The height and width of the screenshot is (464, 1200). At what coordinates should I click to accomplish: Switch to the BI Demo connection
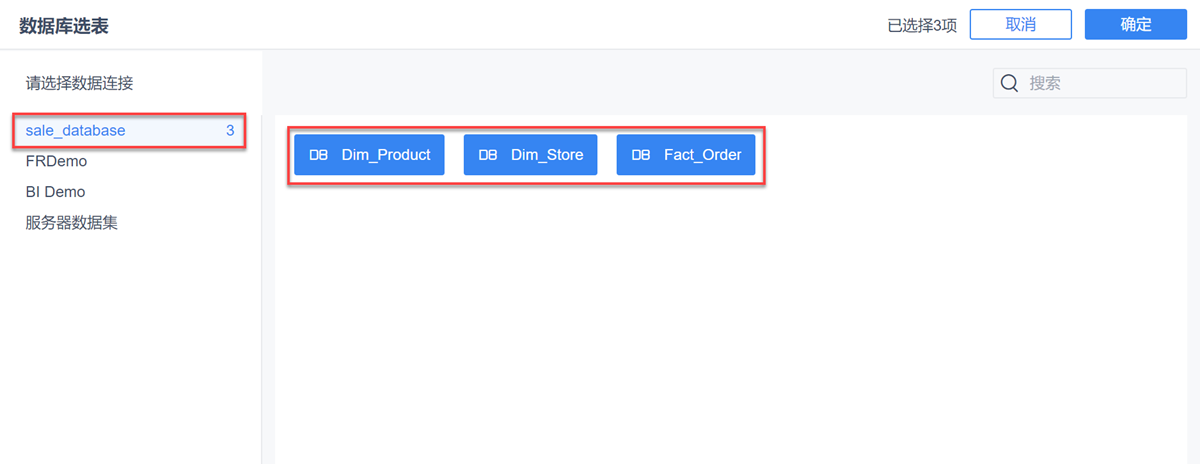[55, 192]
